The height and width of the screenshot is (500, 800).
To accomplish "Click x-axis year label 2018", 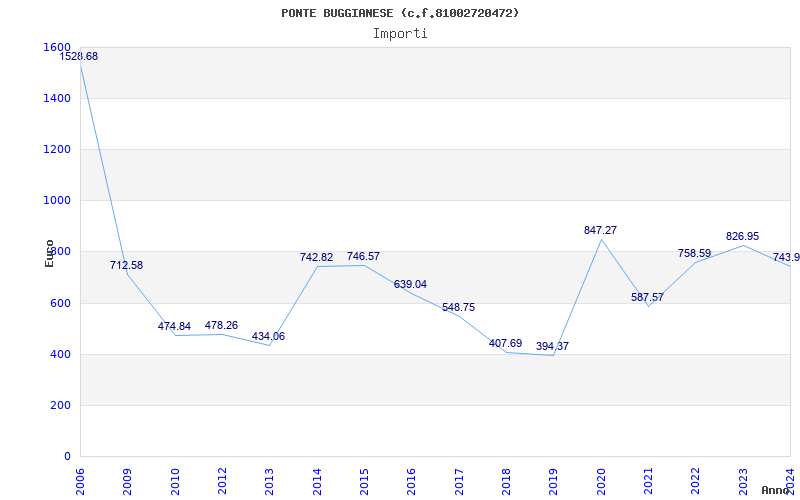I will point(506,482).
